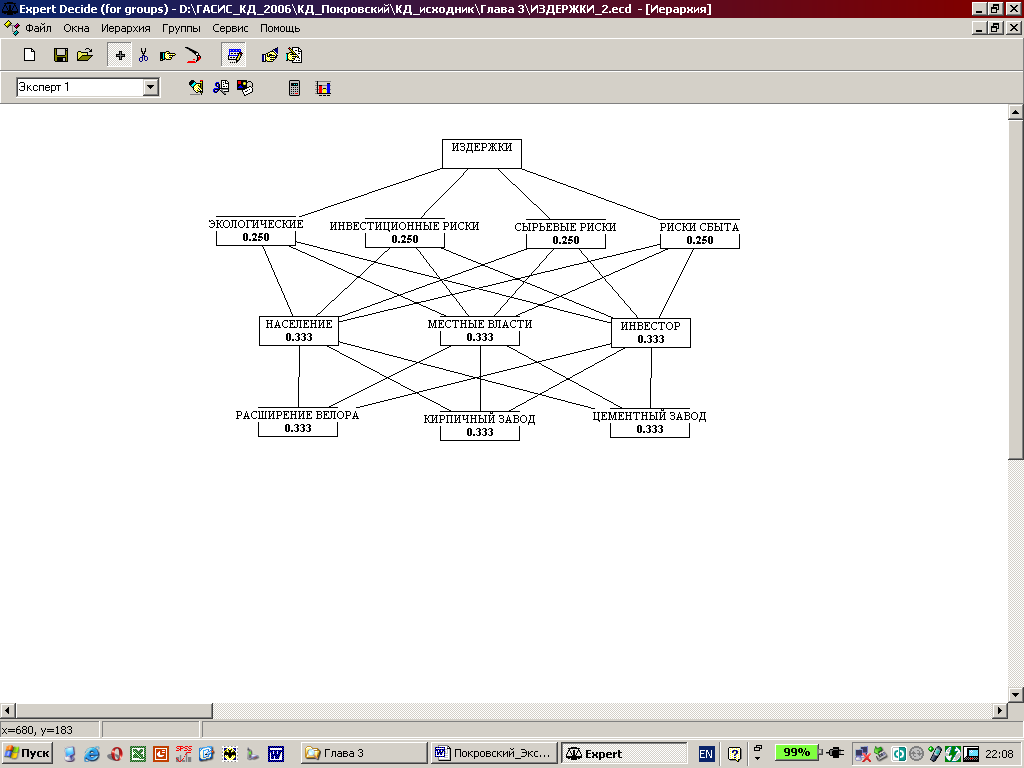1024x768 pixels.
Task: Click the Пуск start button
Action: pos(27,754)
